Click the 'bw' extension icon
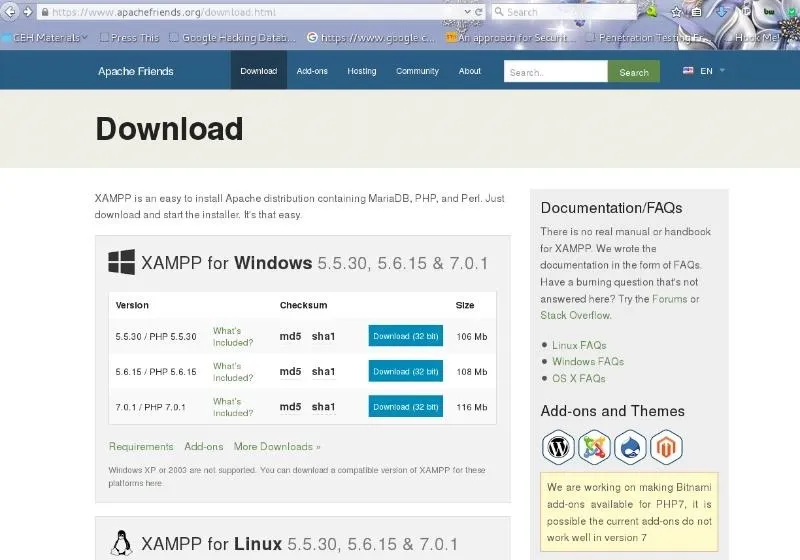The image size is (800, 560). click(768, 11)
